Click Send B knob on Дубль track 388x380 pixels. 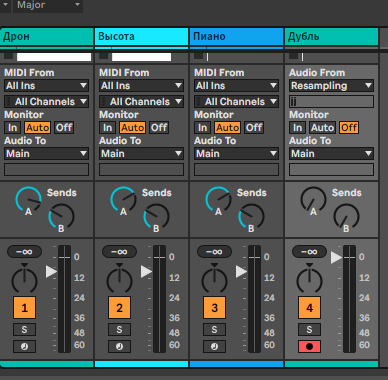[x=346, y=216]
